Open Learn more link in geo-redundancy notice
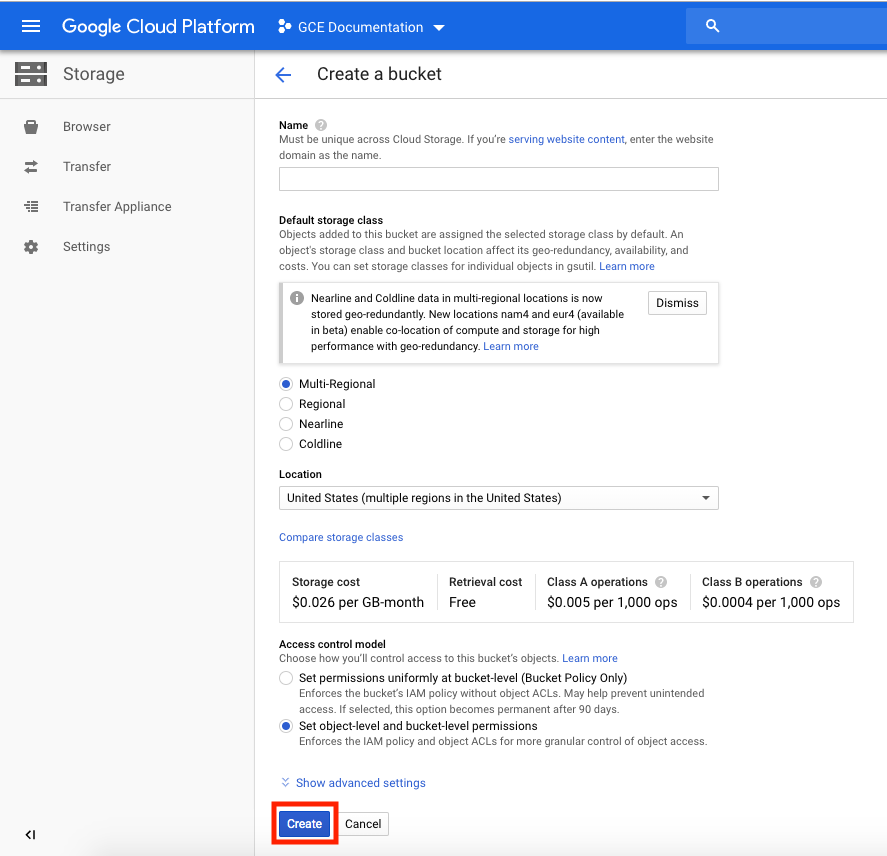 [x=511, y=346]
